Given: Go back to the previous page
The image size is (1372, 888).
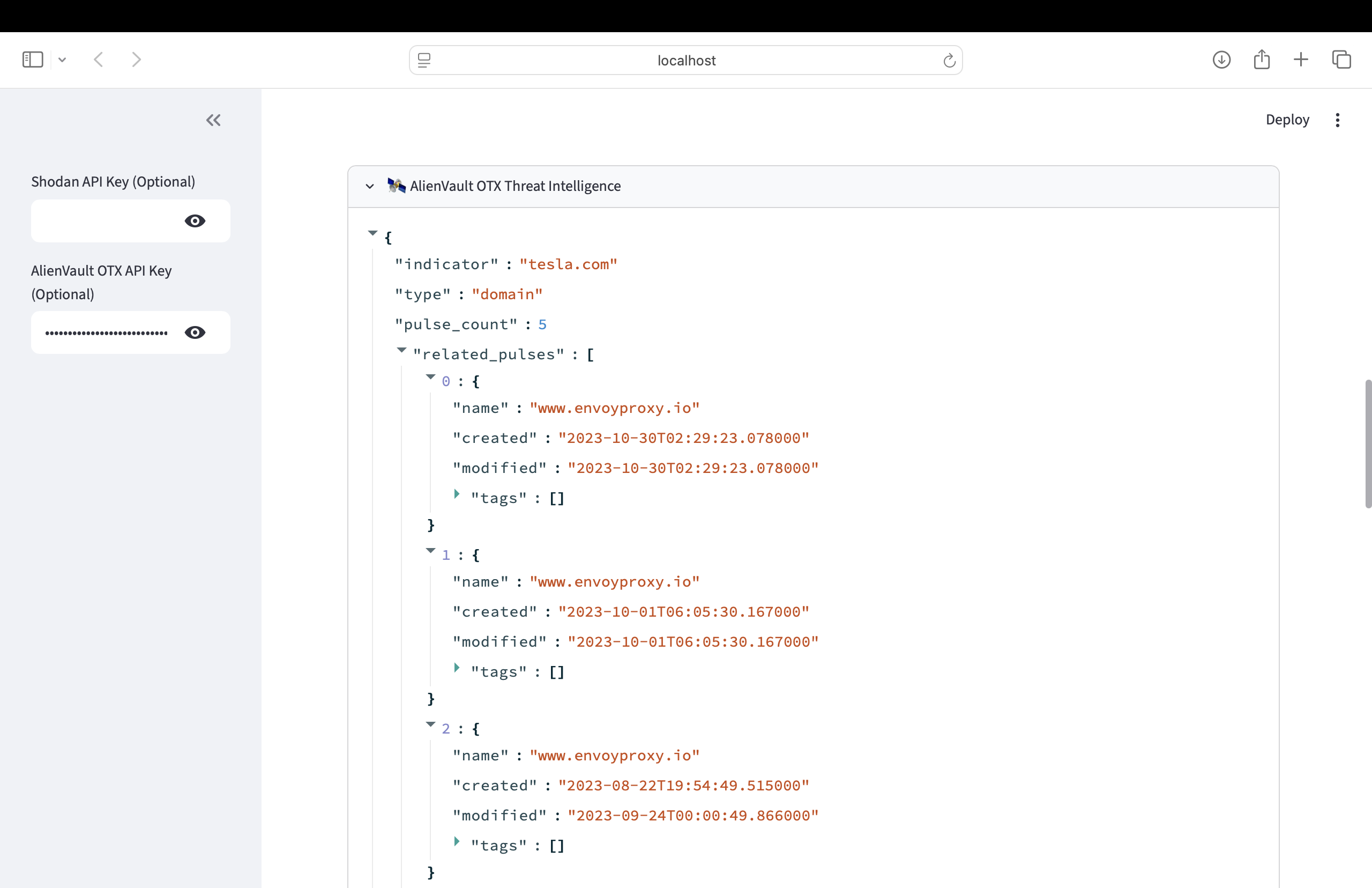Looking at the screenshot, I should [x=99, y=60].
